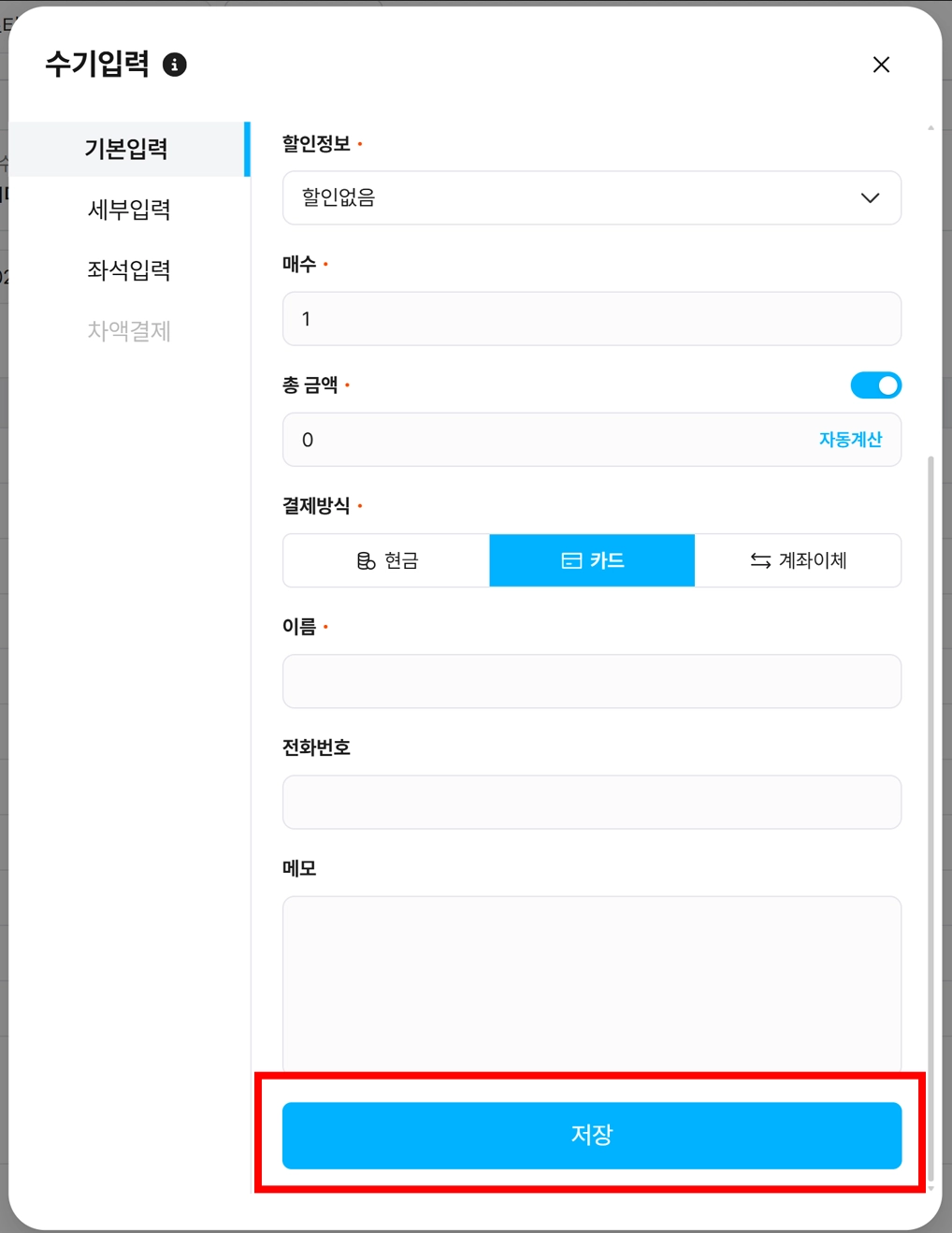Toggle the 총 금액 auto-calculation switch
This screenshot has height=1233, width=952.
[x=875, y=385]
